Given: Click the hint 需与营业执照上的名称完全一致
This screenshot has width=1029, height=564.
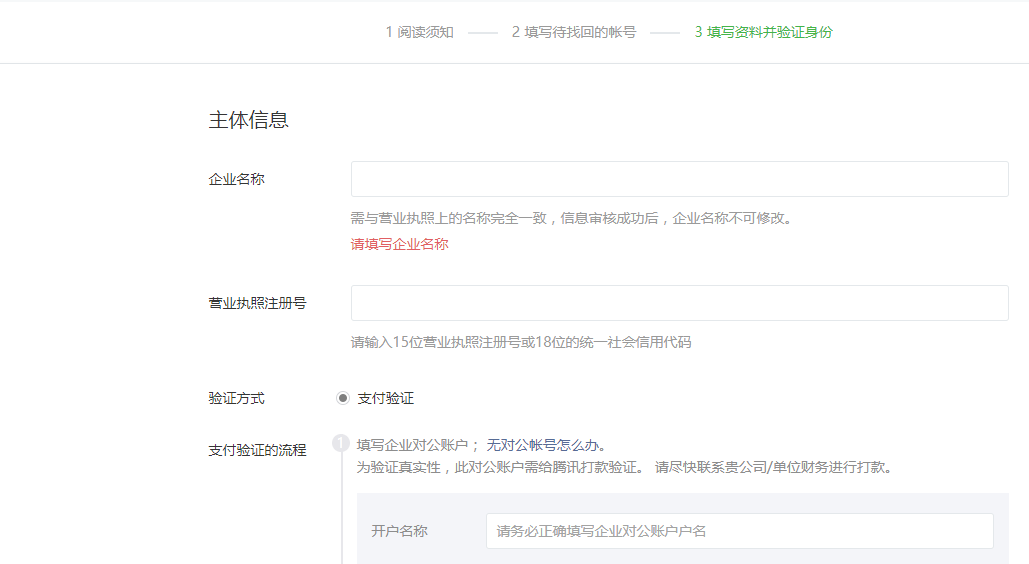Looking at the screenshot, I should click(571, 218).
